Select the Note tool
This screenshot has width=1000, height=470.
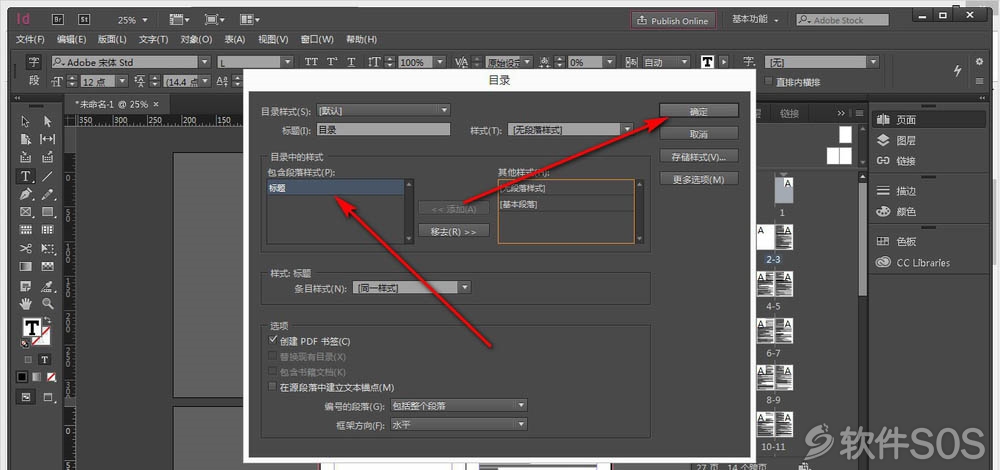click(x=26, y=285)
